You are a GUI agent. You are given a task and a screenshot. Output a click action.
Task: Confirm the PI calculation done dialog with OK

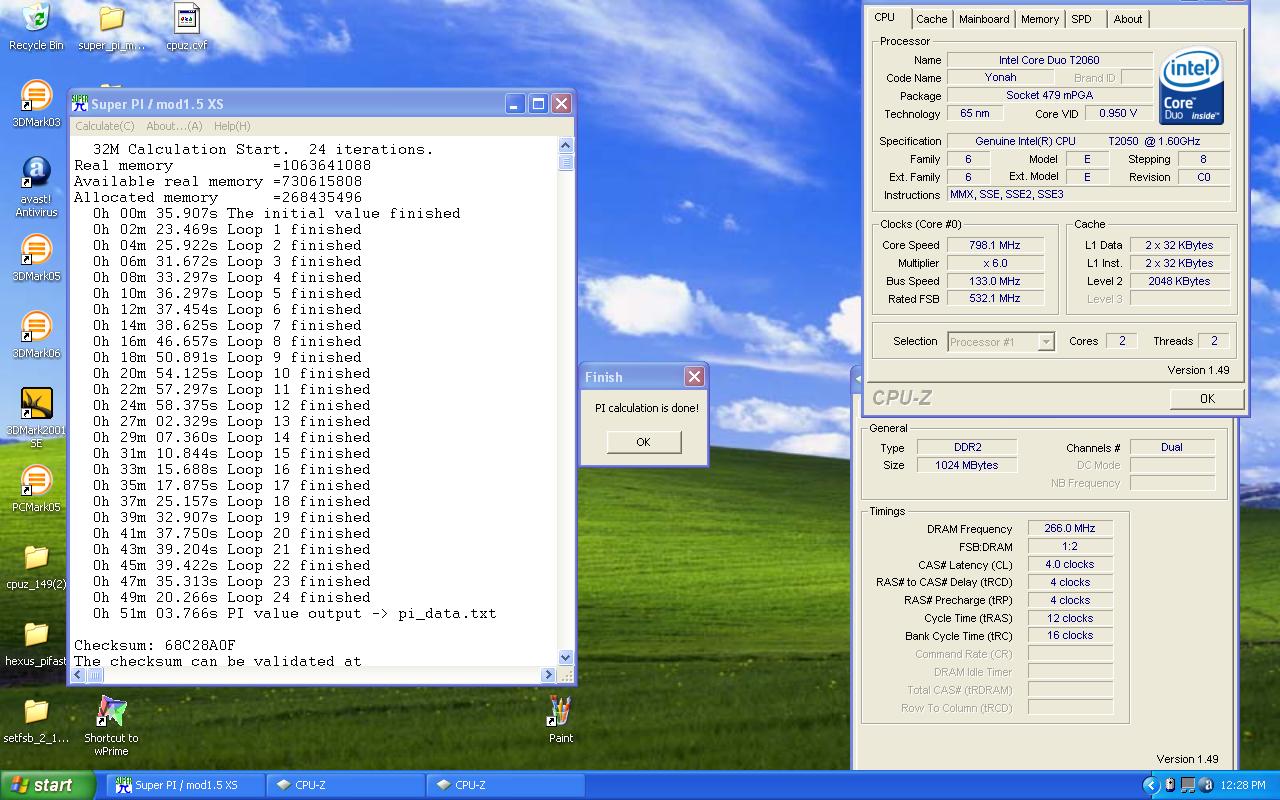tap(643, 442)
